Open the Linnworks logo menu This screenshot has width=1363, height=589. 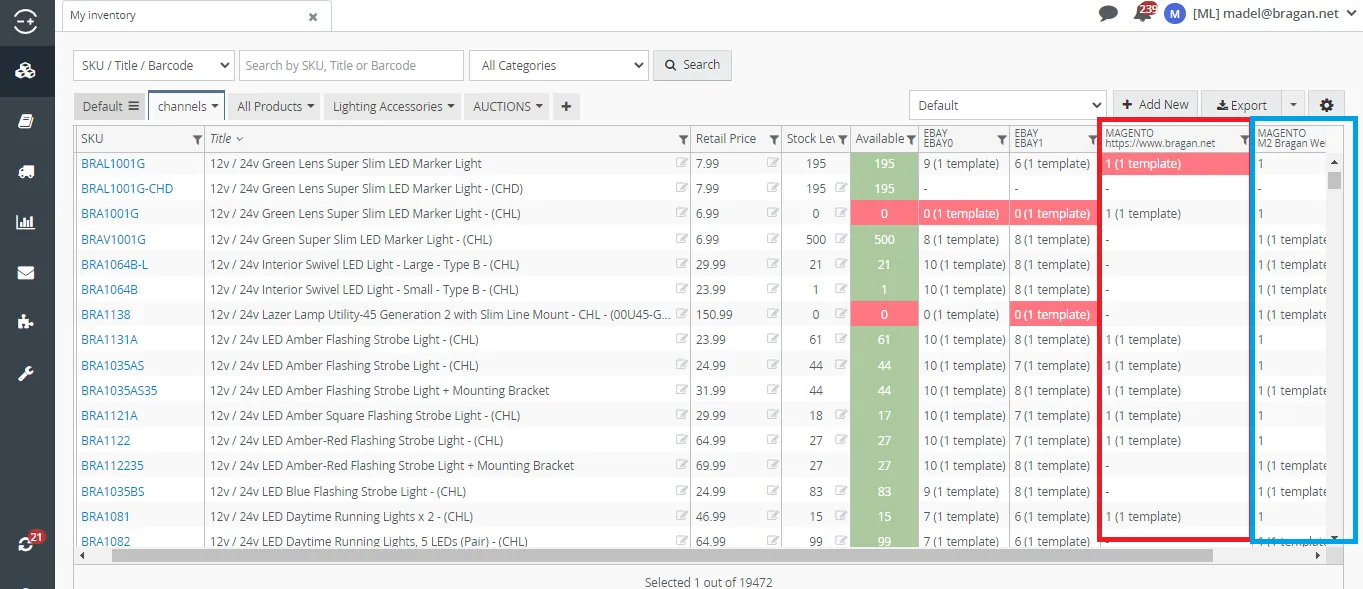click(26, 20)
